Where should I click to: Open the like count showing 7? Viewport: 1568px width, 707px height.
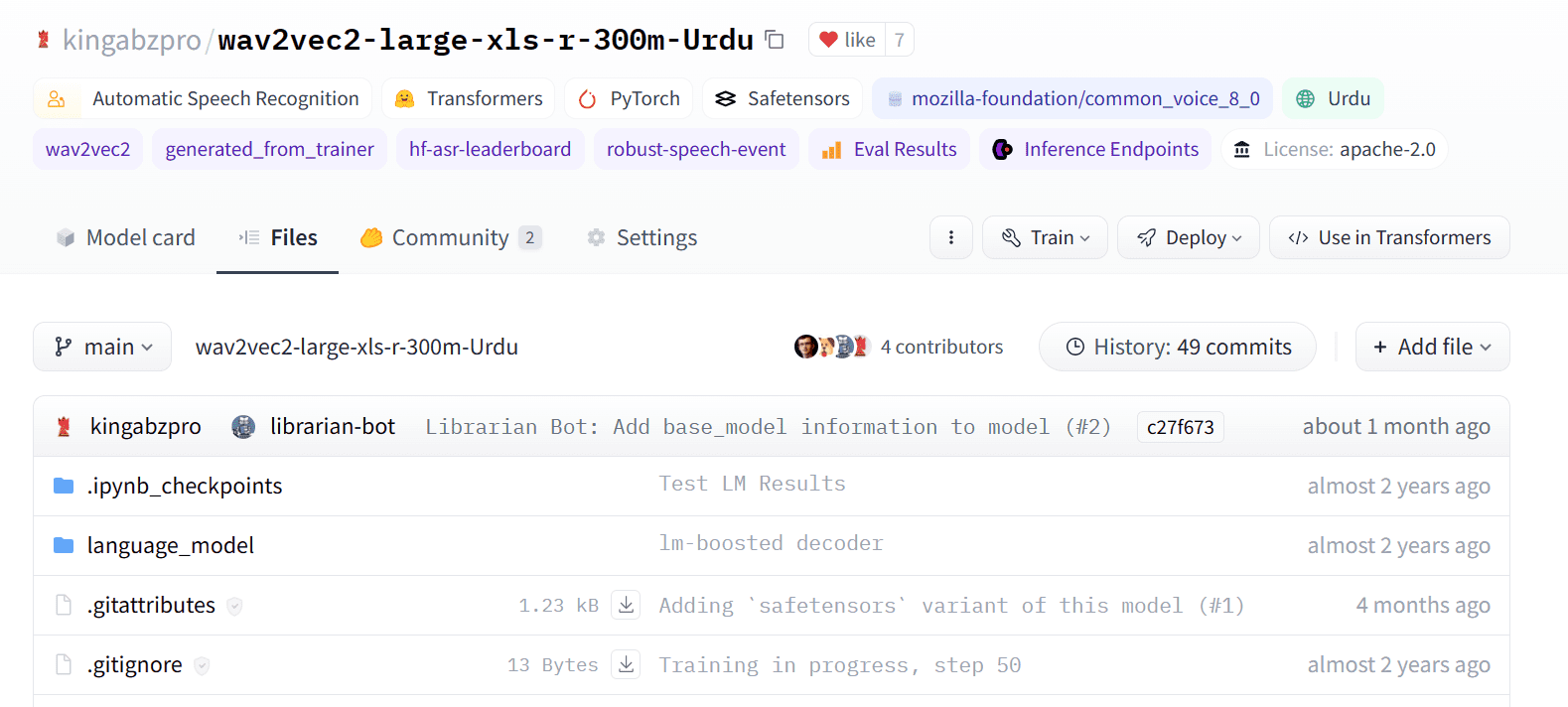(899, 40)
